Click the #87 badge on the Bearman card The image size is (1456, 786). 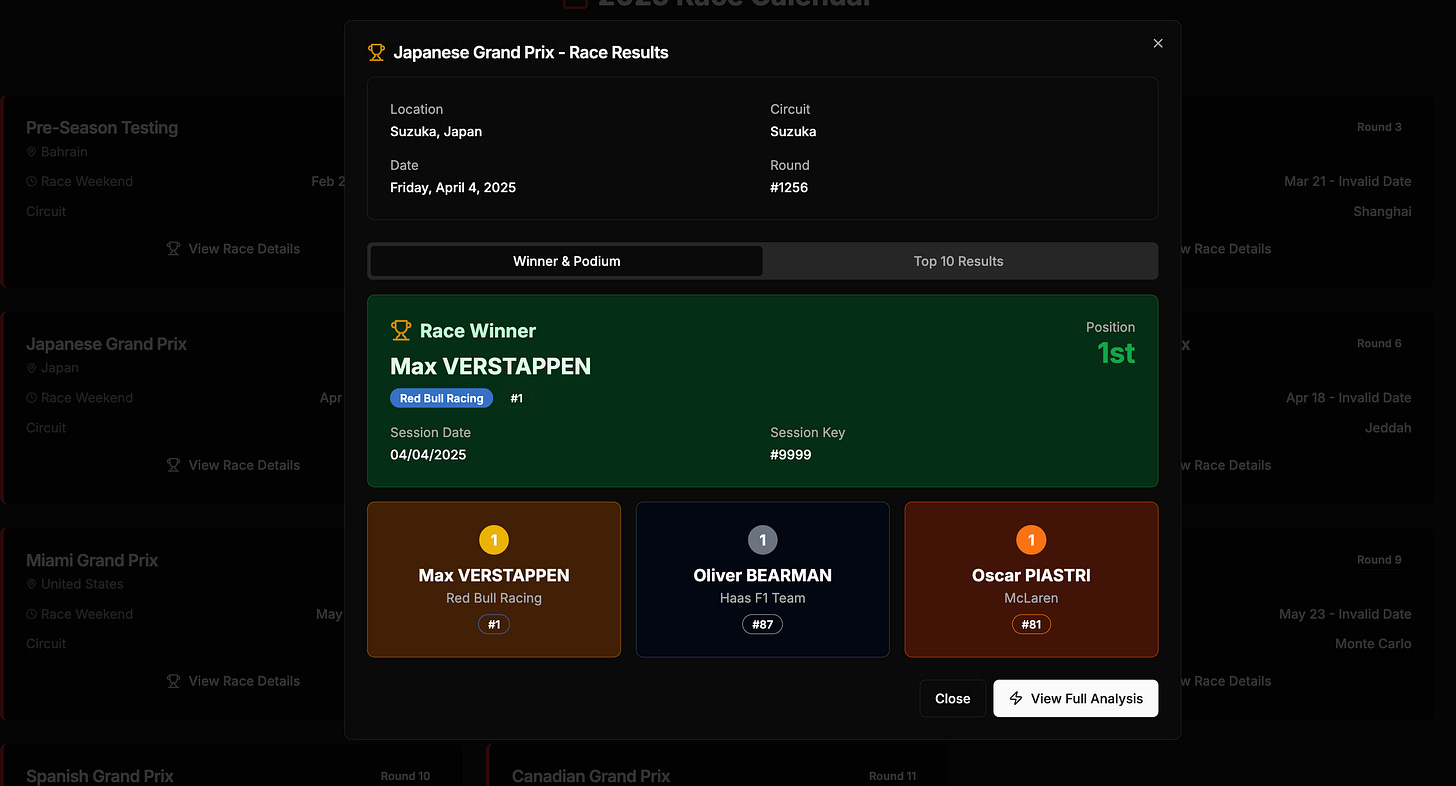click(x=762, y=624)
